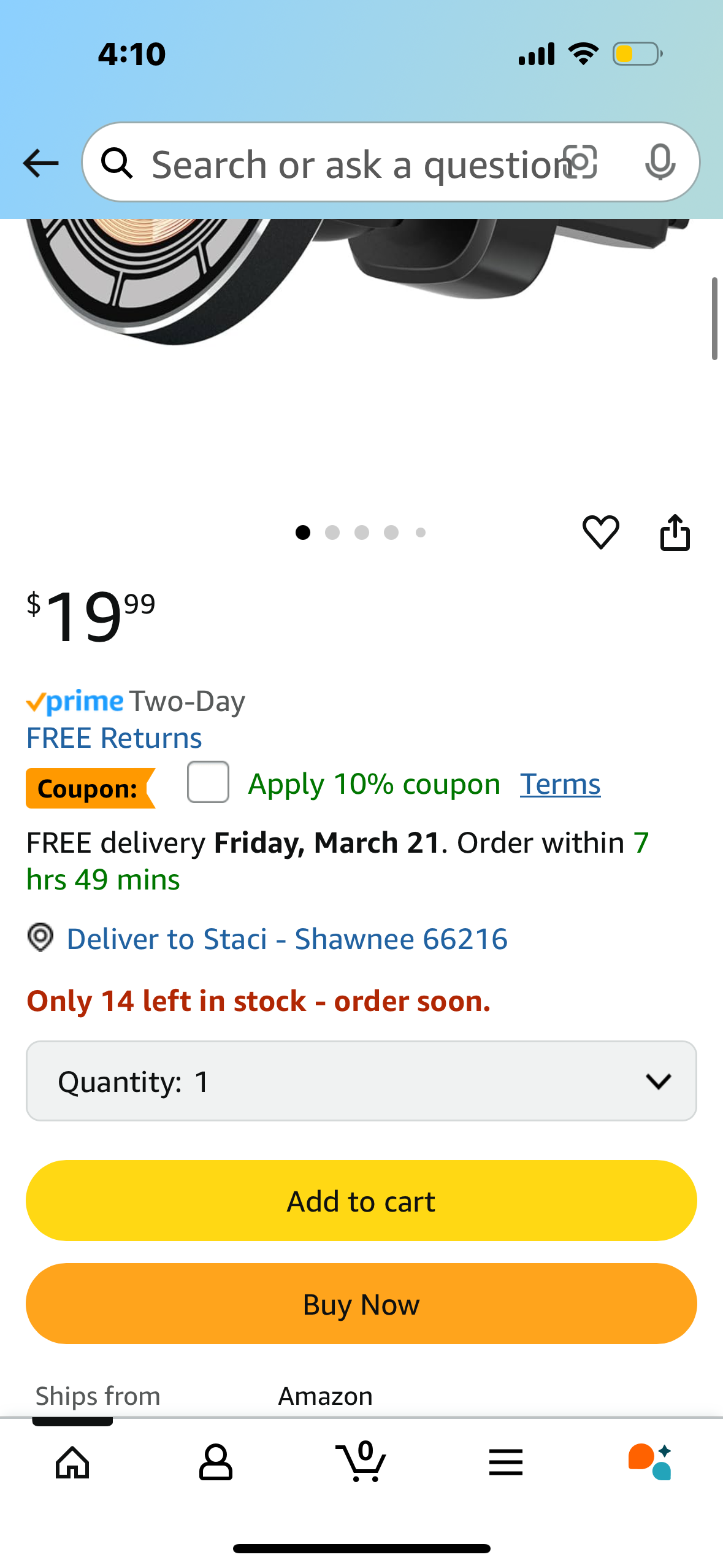Viewport: 723px width, 1568px height.
Task: Check the Apply 10% coupon checkbox
Action: coord(208,782)
